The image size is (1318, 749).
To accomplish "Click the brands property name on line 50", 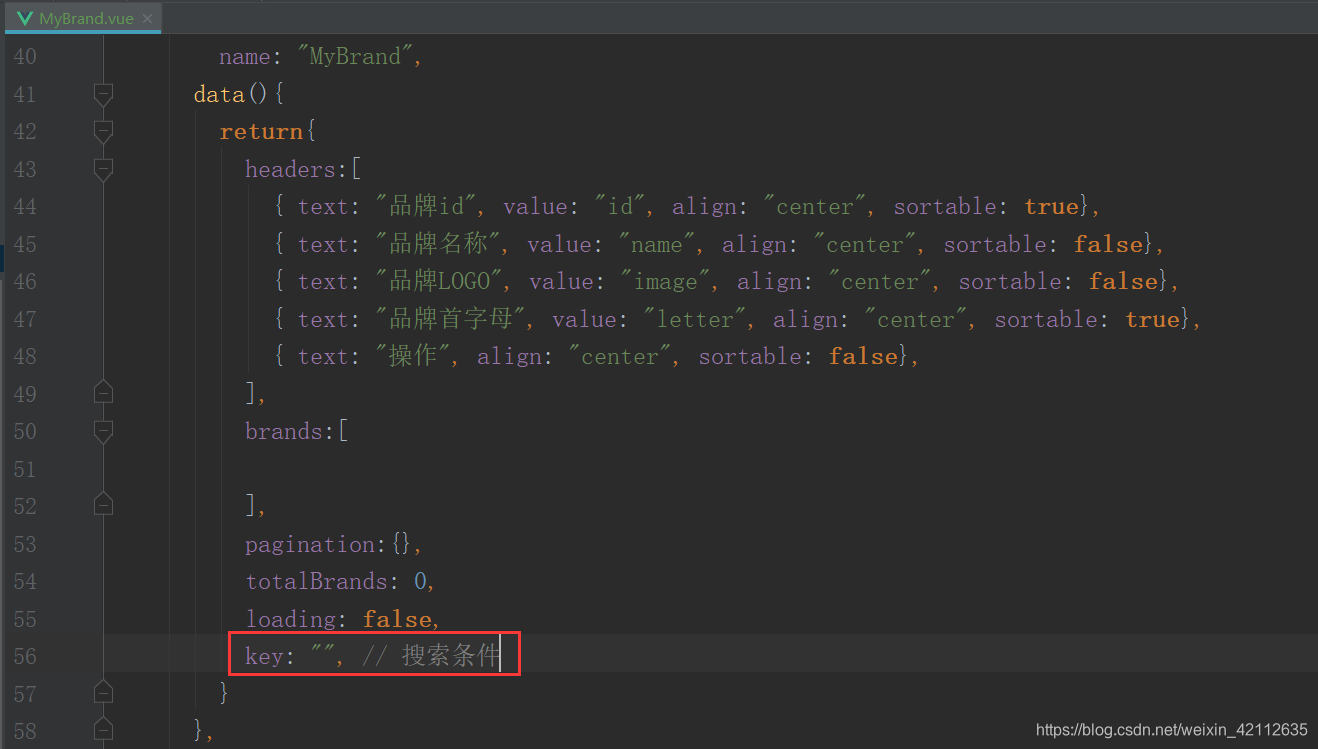I will [x=284, y=432].
